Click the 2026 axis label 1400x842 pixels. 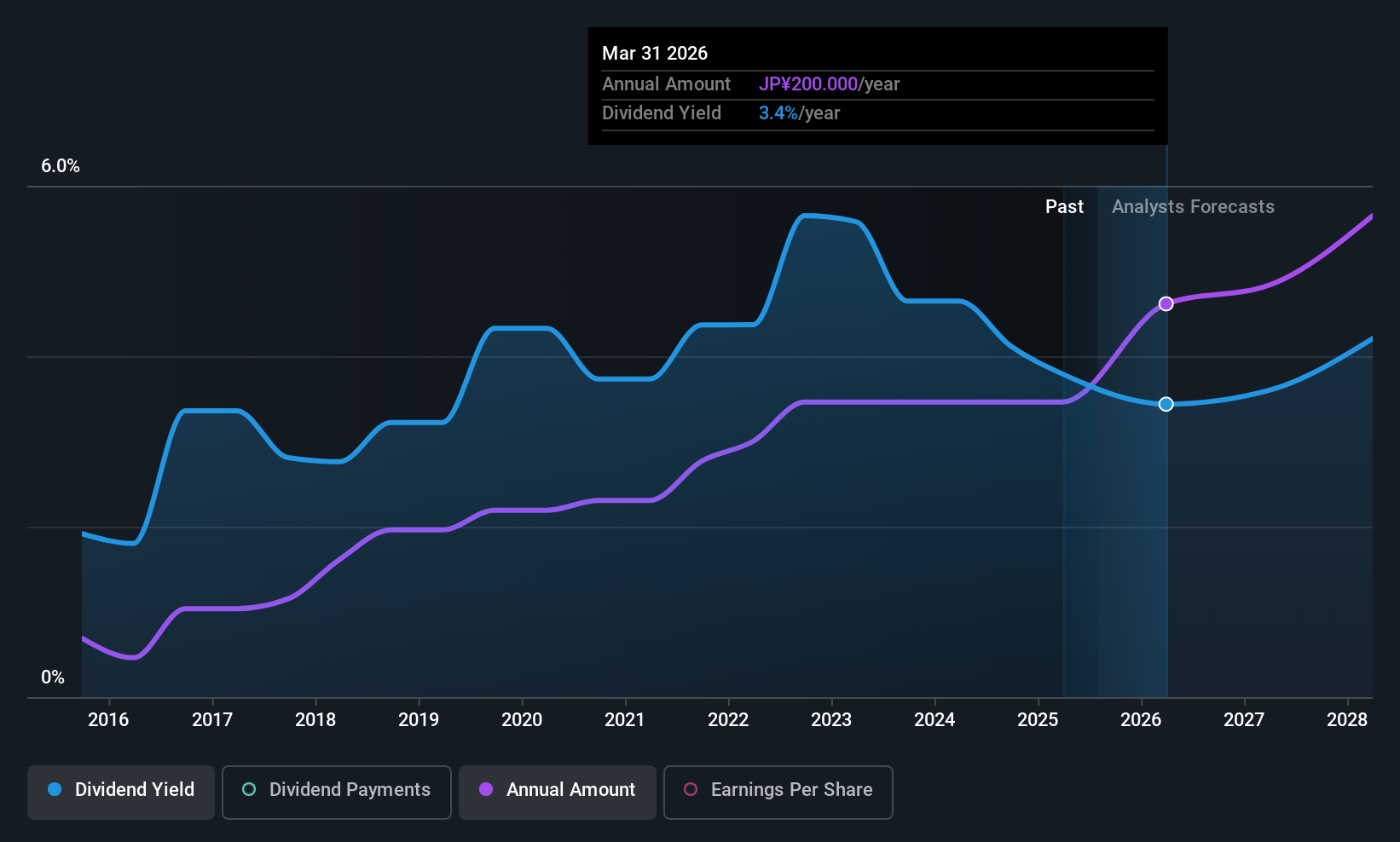(1141, 720)
